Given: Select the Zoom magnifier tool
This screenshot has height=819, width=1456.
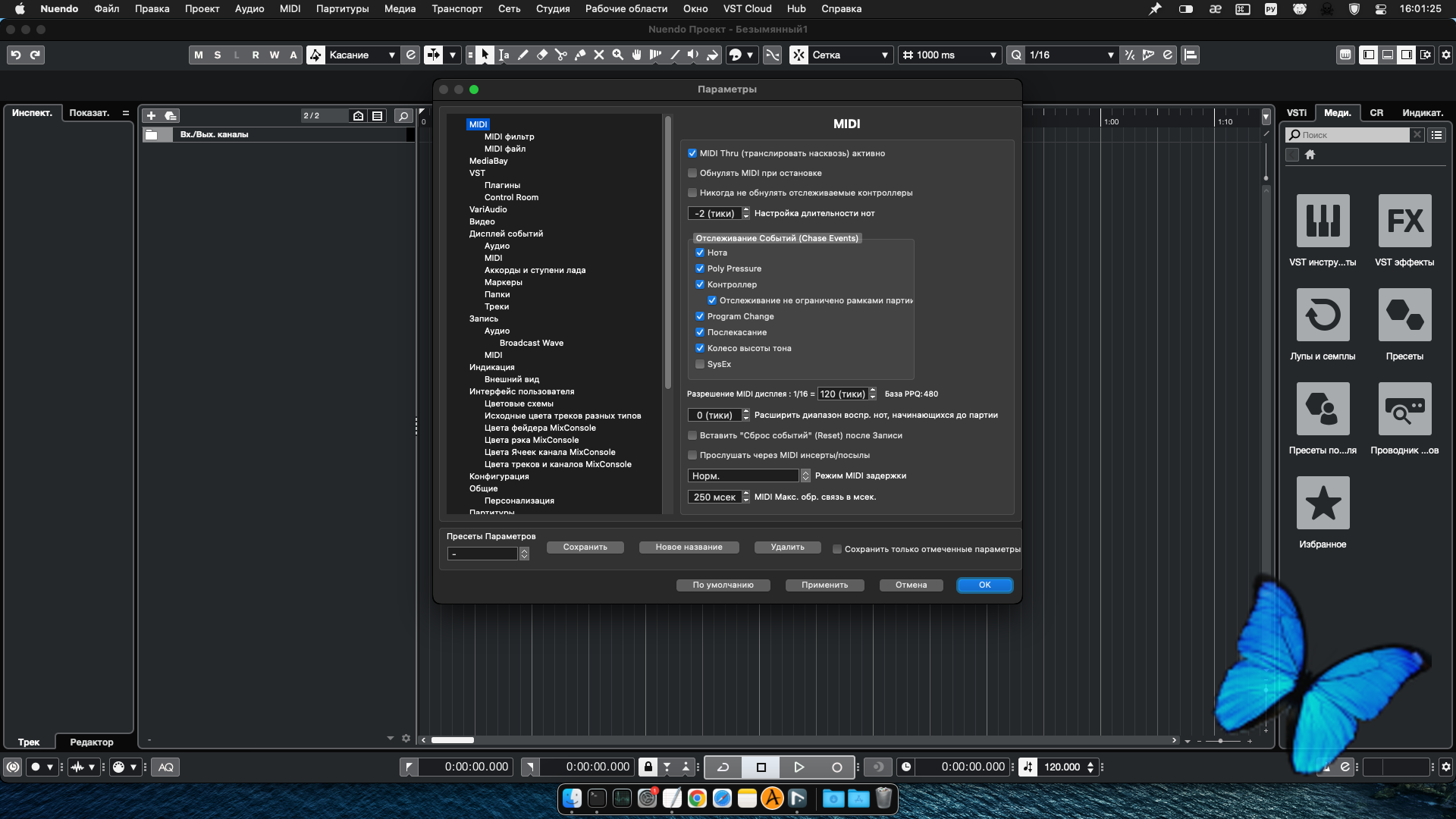Looking at the screenshot, I should [x=618, y=55].
